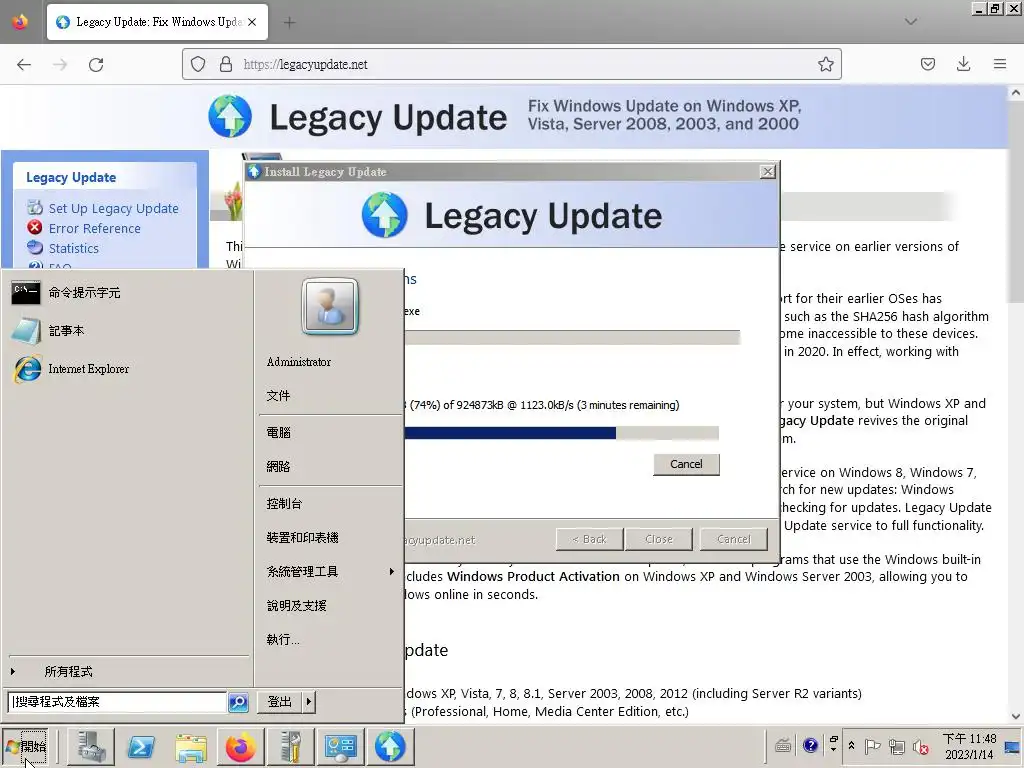This screenshot has height=768, width=1024.
Task: Click the Legacy Update globe logo on the page
Action: (x=230, y=116)
